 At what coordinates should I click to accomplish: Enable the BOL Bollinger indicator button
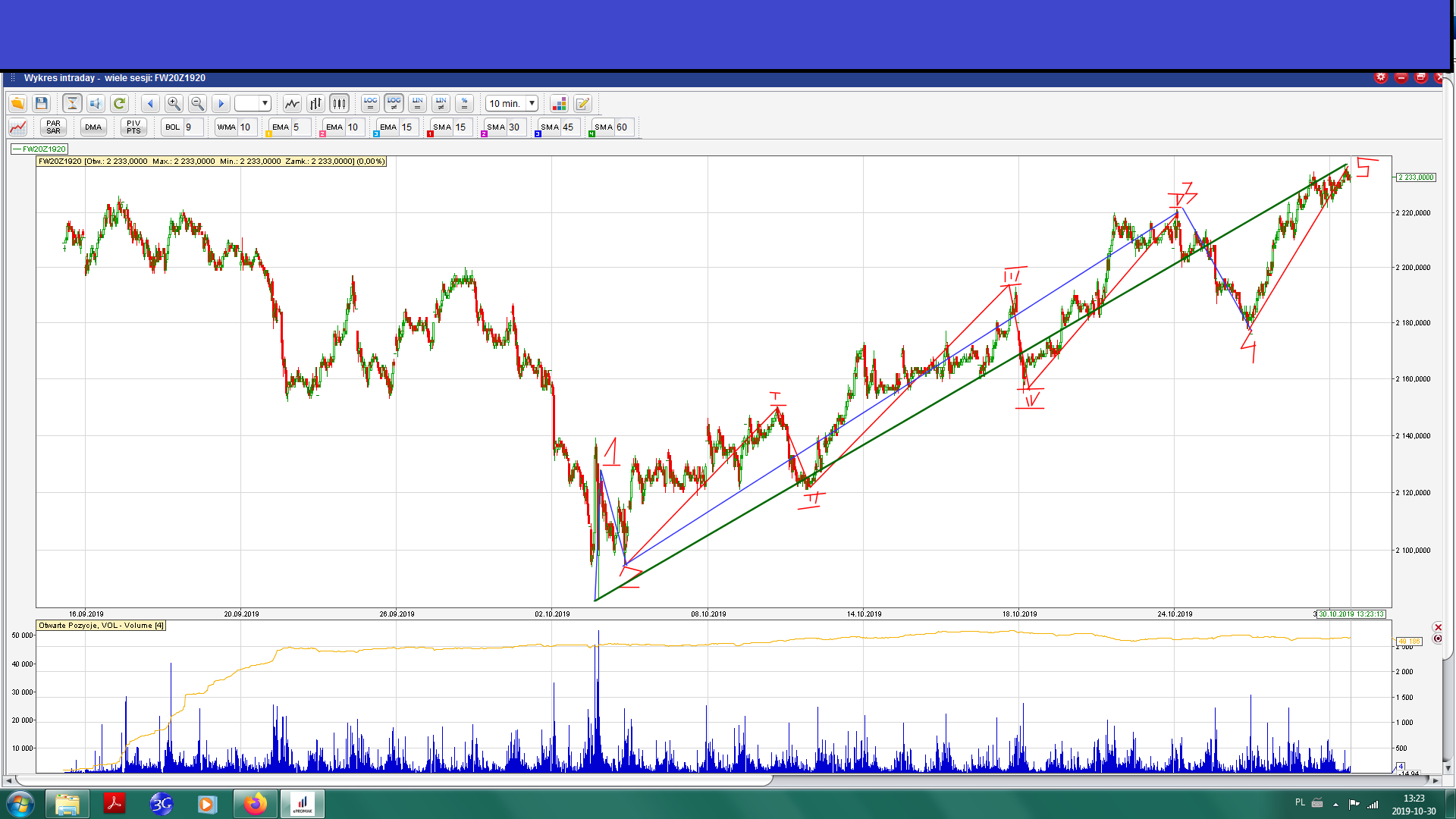(173, 127)
